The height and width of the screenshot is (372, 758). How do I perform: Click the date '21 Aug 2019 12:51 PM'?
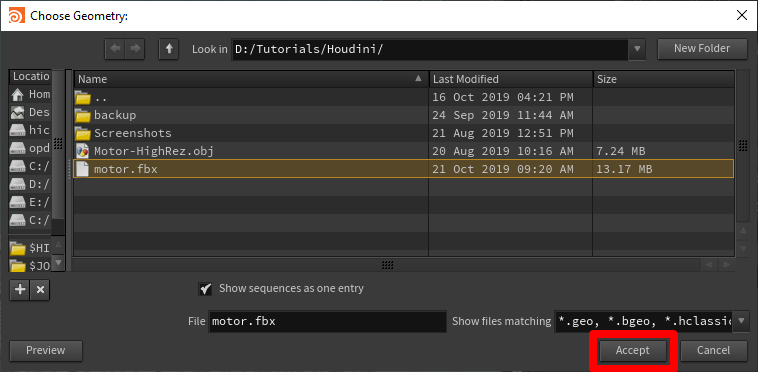pyautogui.click(x=503, y=133)
